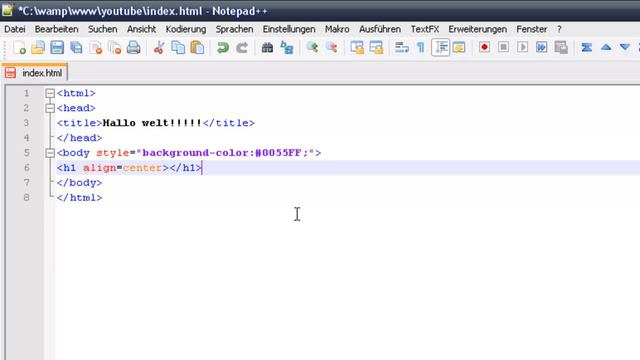Toggle show all characters pilcrow icon
The image size is (640, 360).
click(x=420, y=48)
